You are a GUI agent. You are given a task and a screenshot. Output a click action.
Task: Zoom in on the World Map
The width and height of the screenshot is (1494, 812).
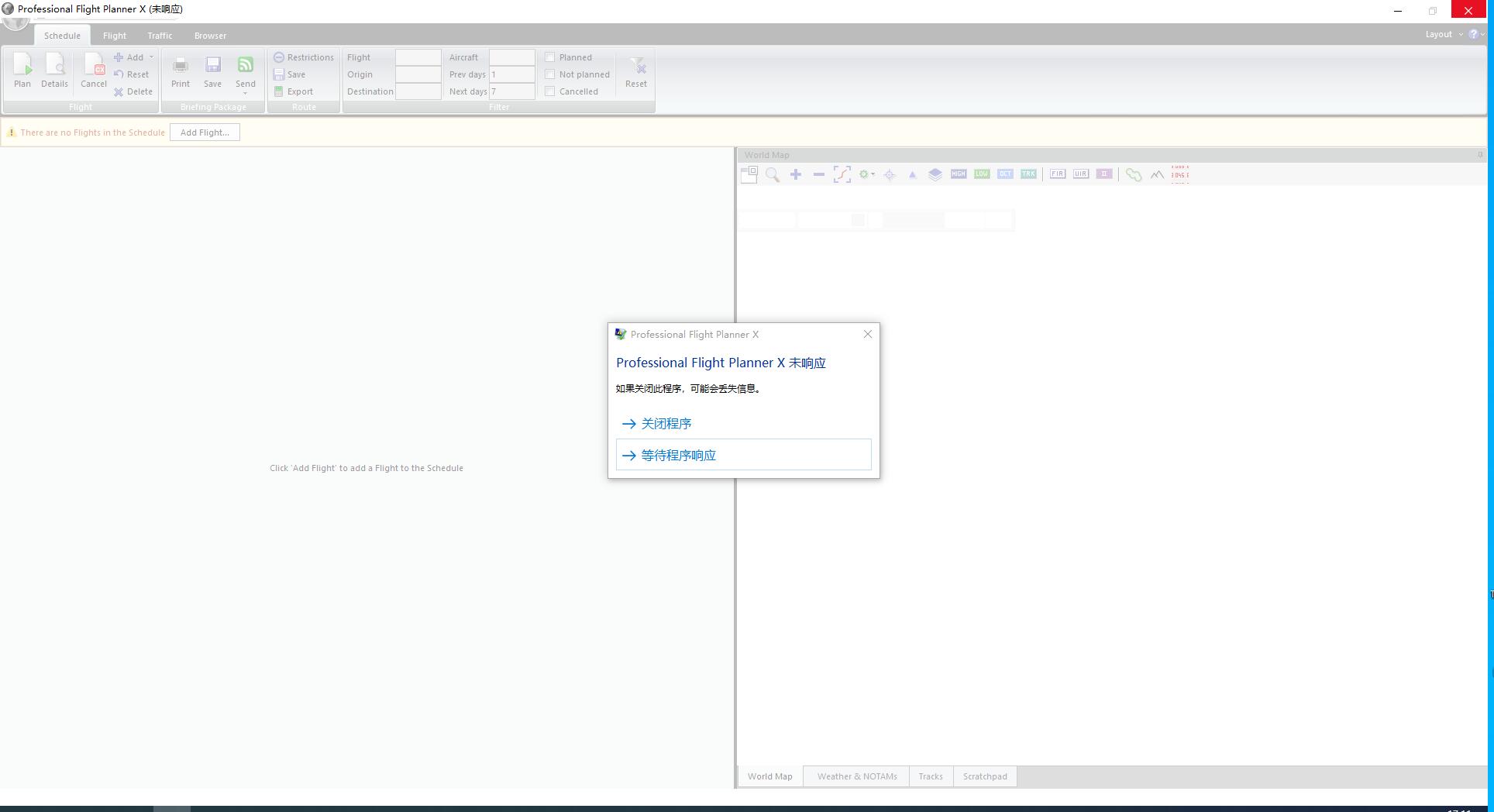click(796, 174)
